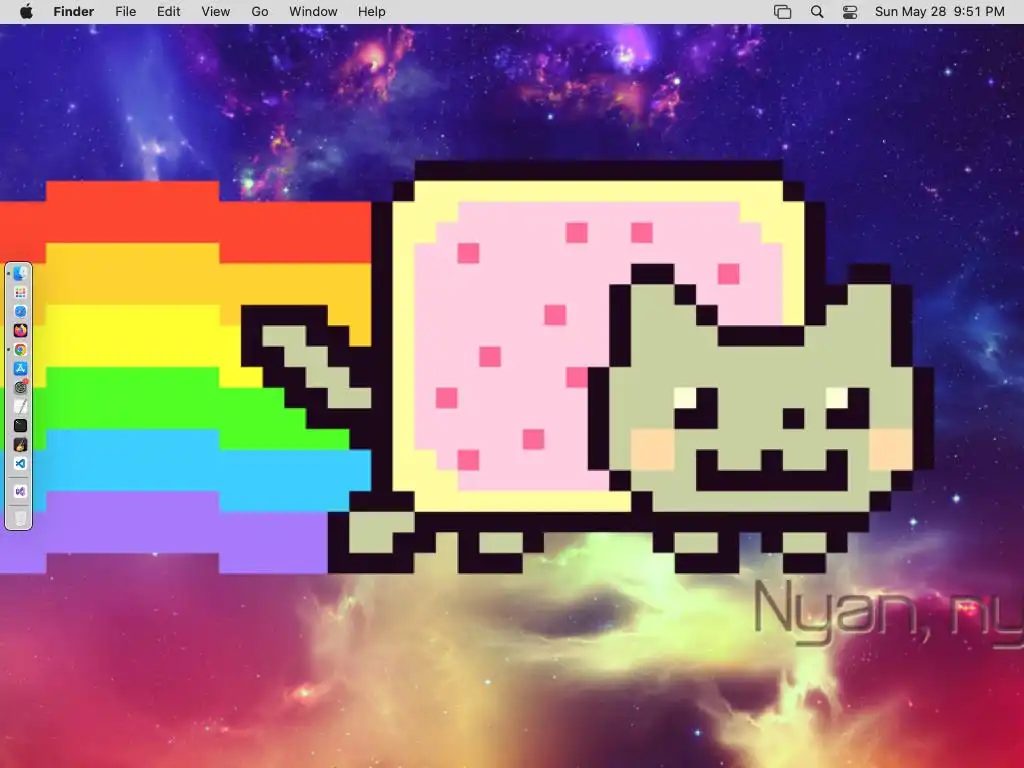Open the File menu
The image size is (1024, 768).
point(125,12)
